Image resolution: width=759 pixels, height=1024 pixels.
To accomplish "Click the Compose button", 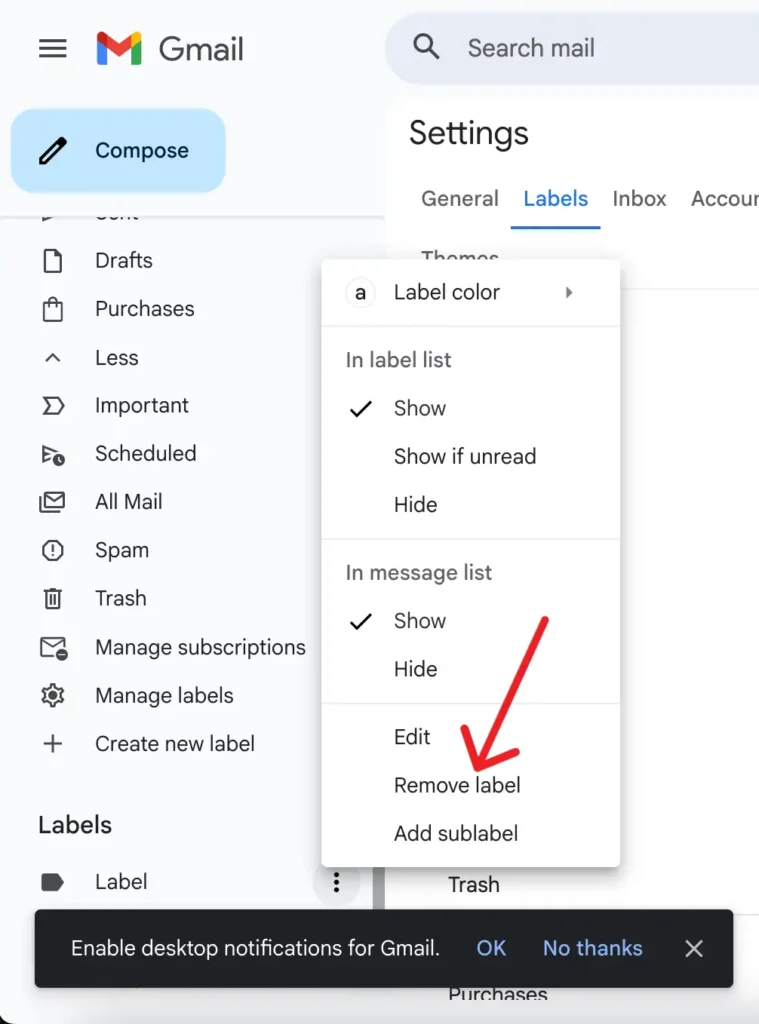I will click(x=118, y=151).
